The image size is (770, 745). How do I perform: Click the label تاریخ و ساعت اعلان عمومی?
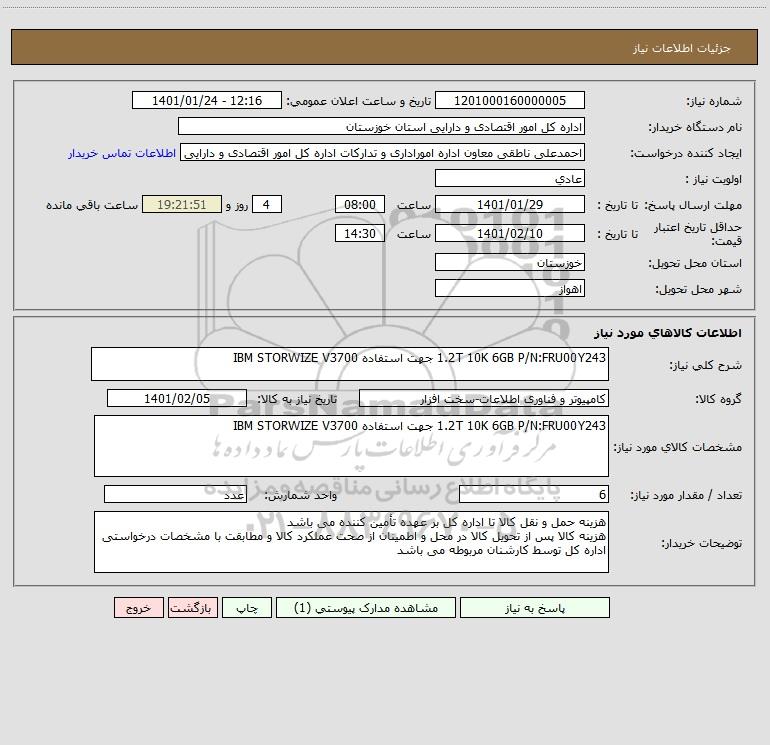click(359, 102)
